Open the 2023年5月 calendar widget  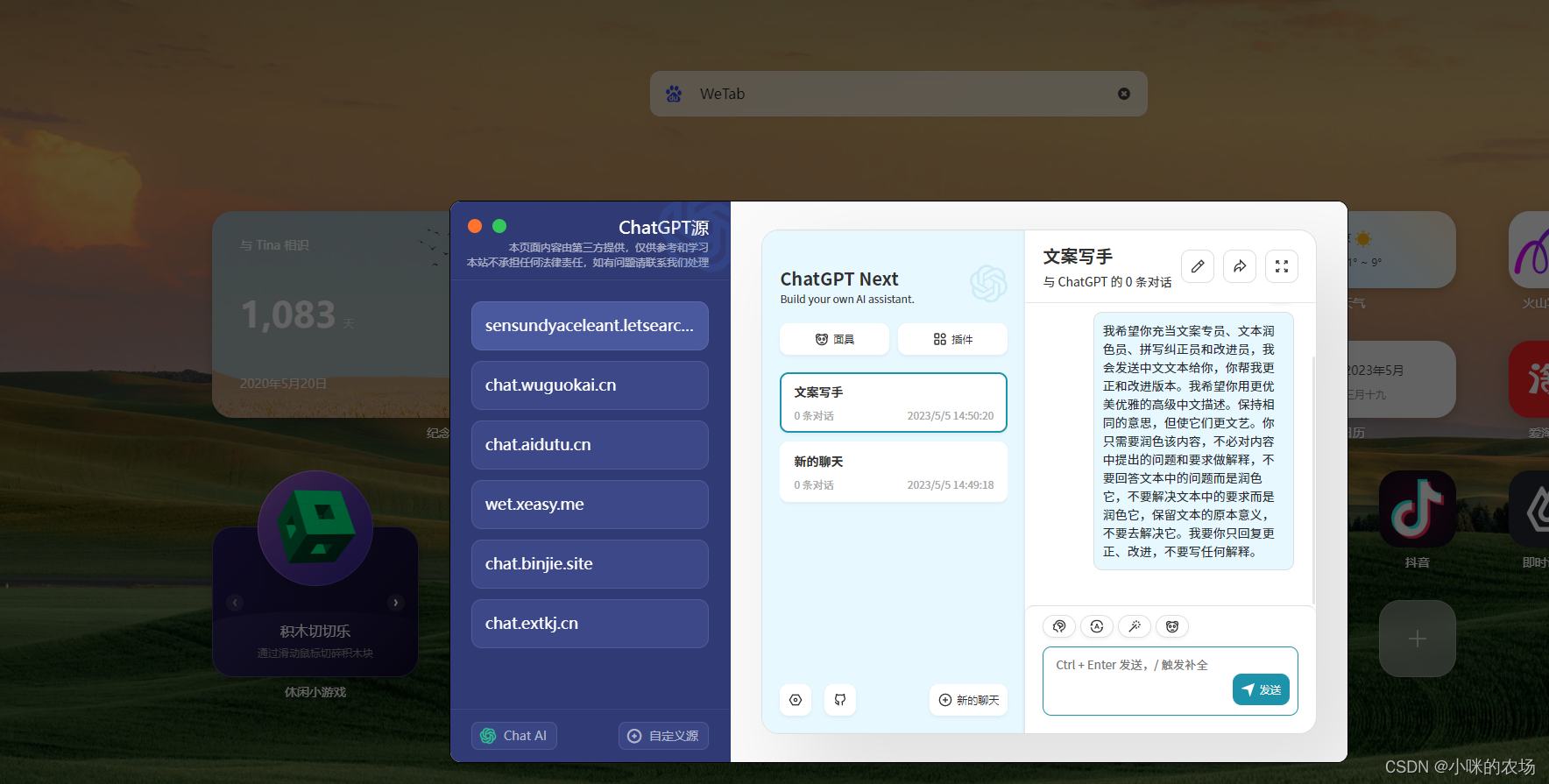(x=1402, y=379)
